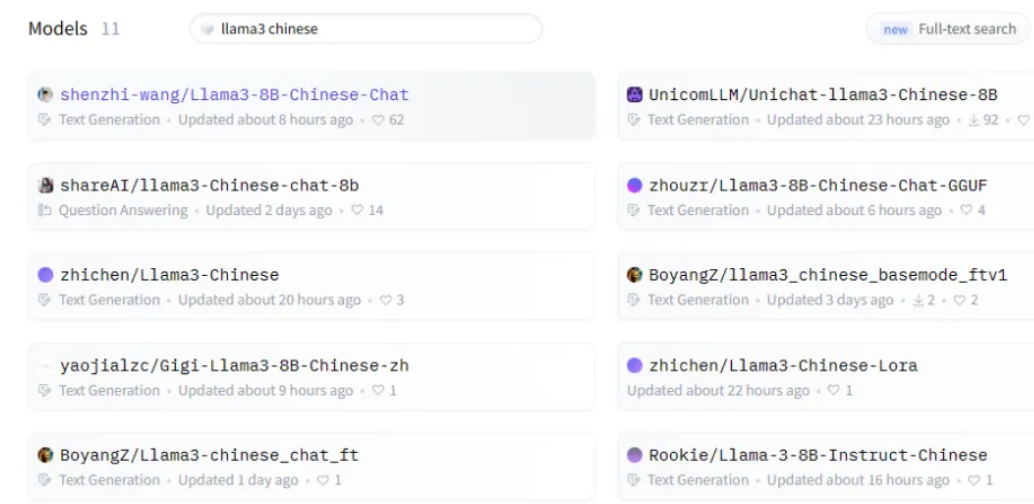Viewport: 1034px width, 504px height.
Task: Click 'Updated about 8 hours ago' text
Action: pos(266,120)
